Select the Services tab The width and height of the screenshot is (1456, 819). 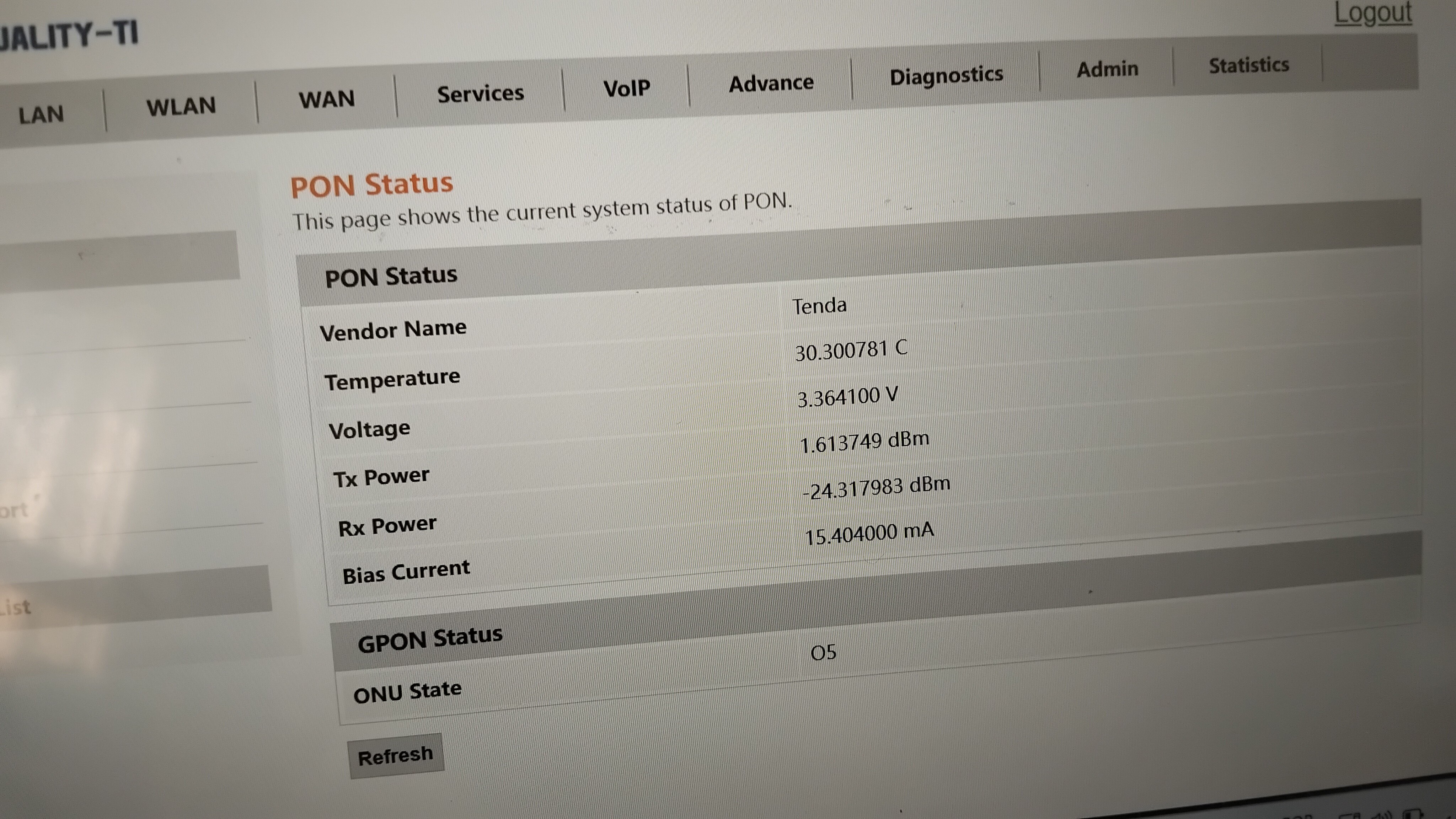481,94
